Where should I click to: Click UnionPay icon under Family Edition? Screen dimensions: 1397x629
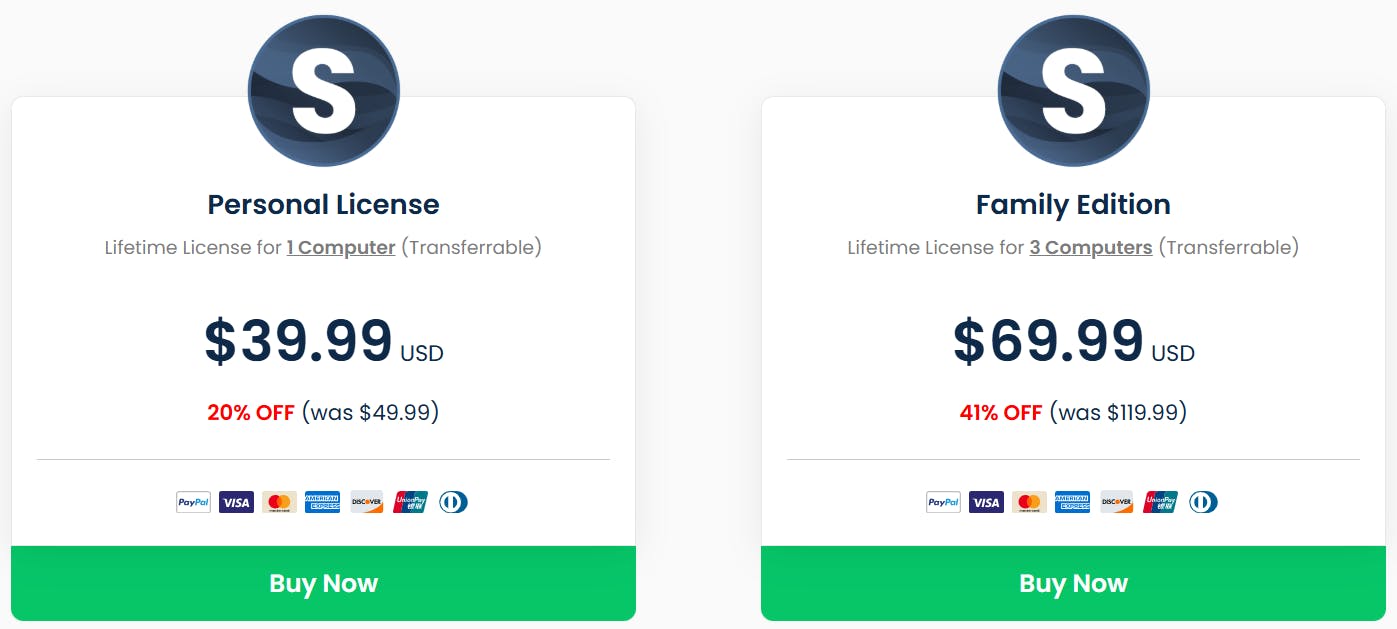point(1160,502)
